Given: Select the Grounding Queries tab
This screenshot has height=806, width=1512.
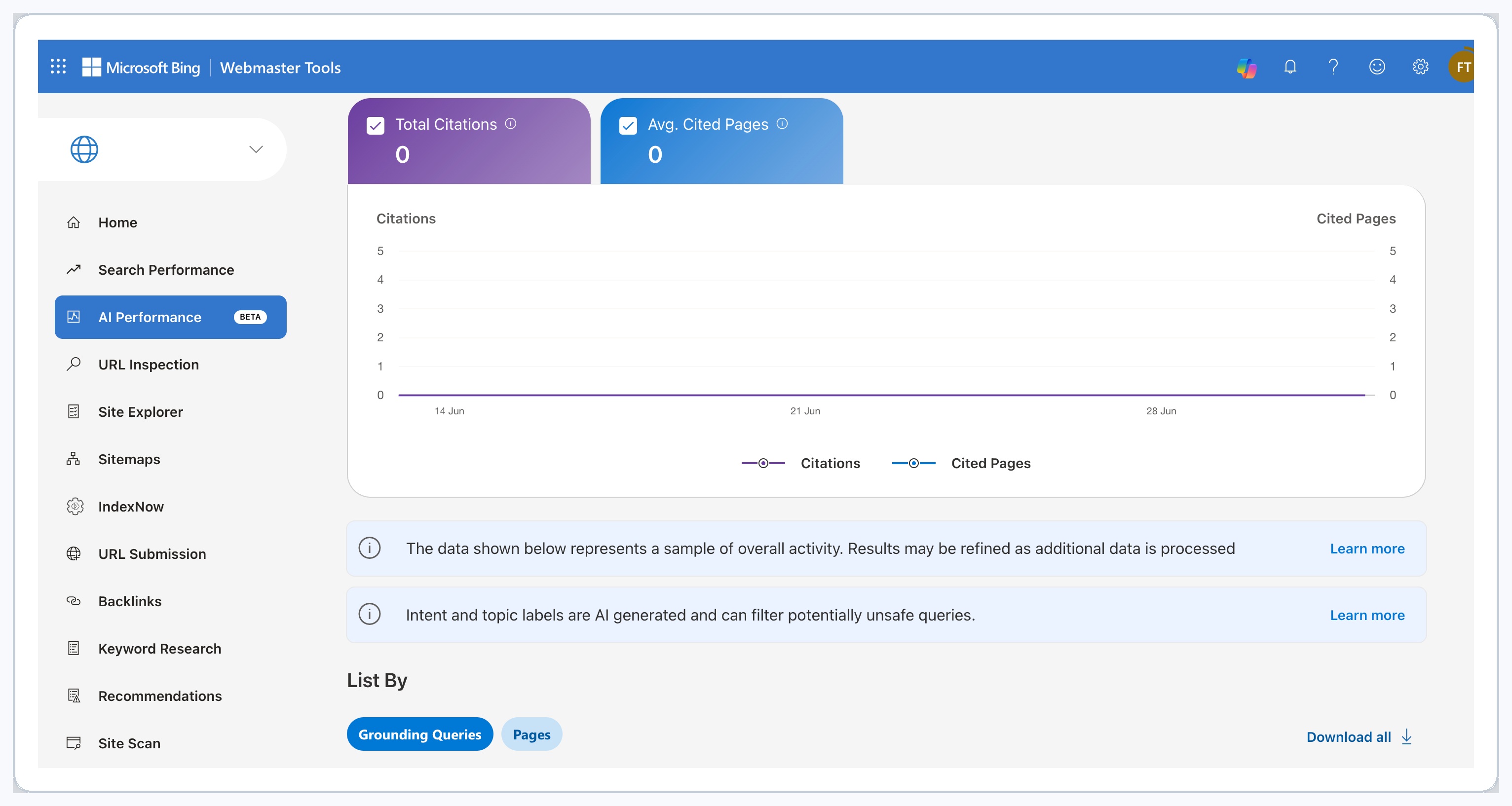Looking at the screenshot, I should 419,734.
